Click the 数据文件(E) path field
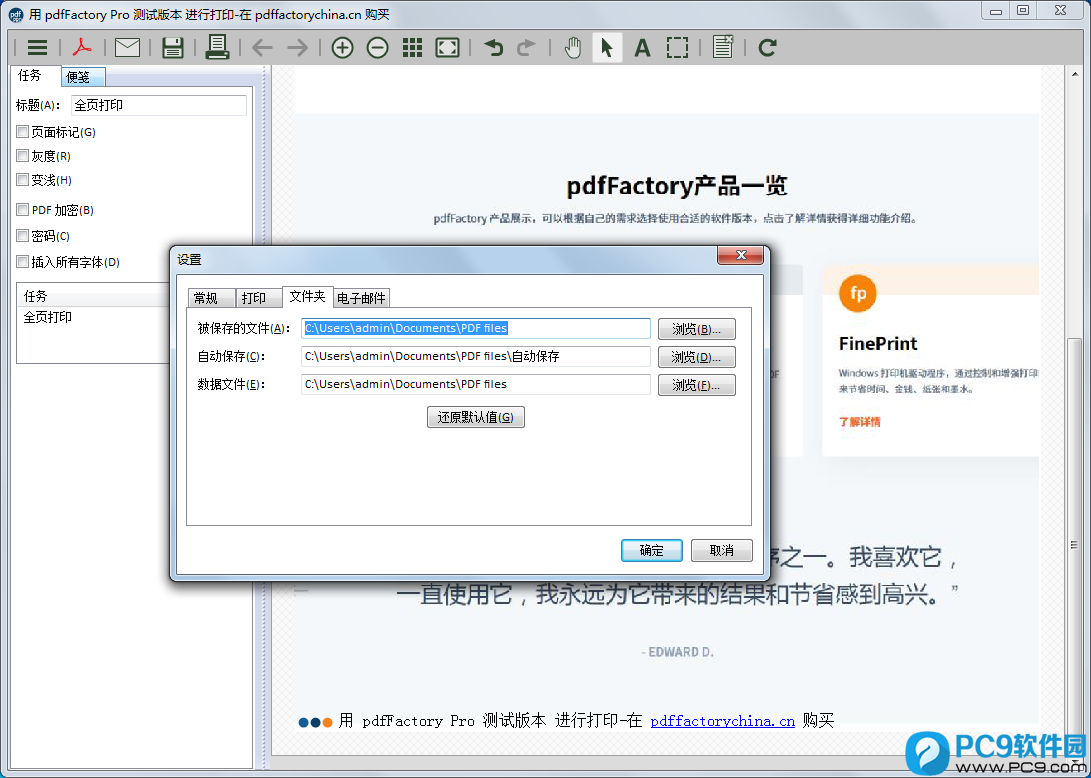The image size is (1091, 778). (x=476, y=384)
